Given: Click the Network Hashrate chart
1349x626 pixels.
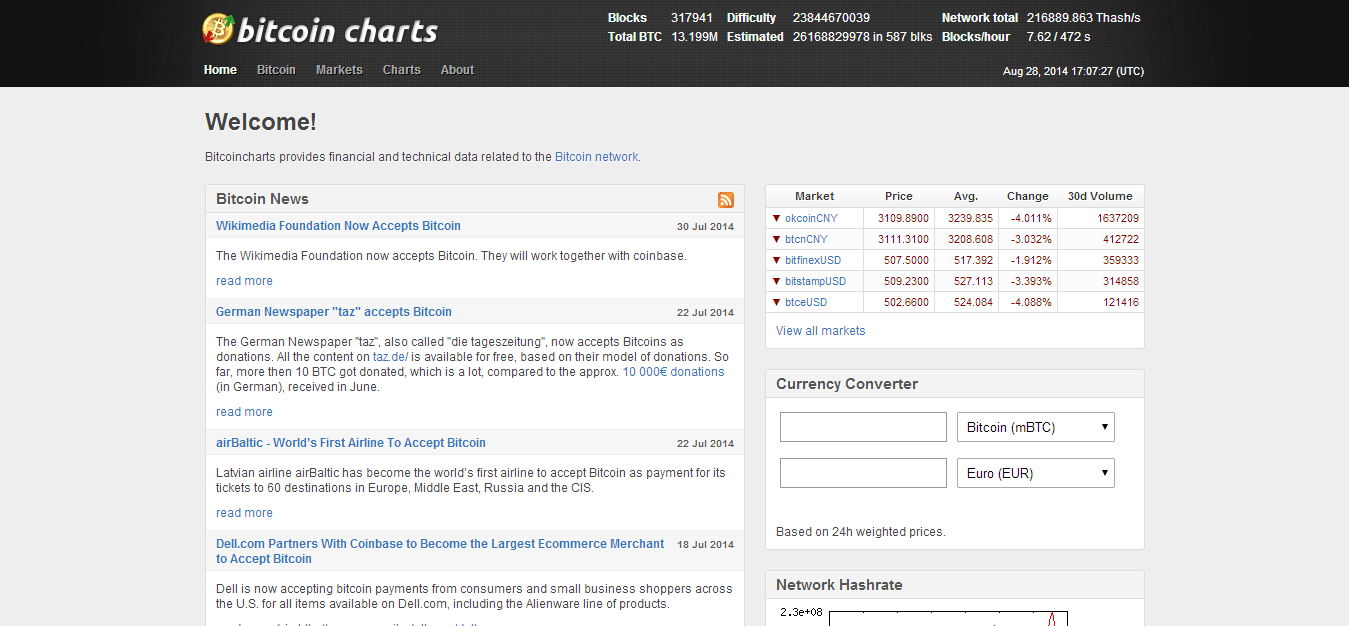Looking at the screenshot, I should tap(947, 616).
